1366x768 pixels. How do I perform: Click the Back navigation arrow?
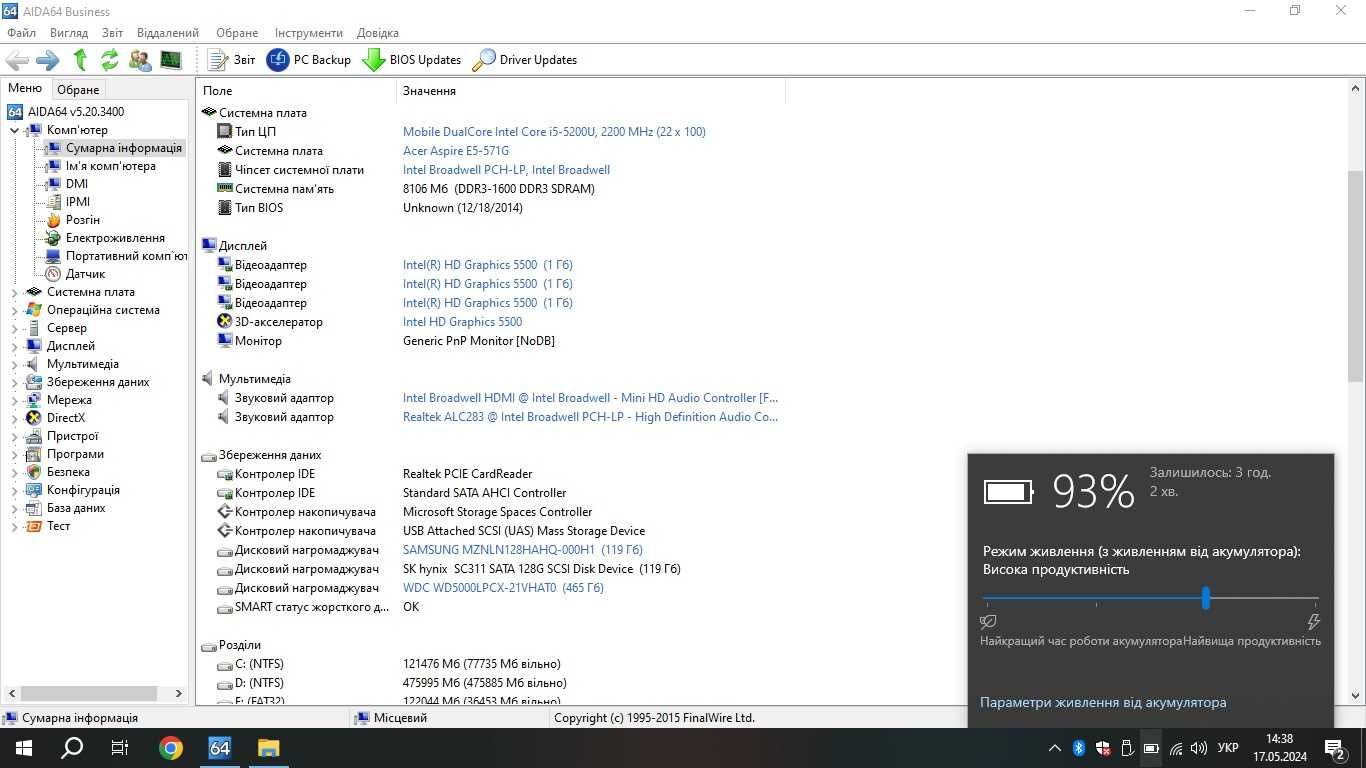coord(18,60)
